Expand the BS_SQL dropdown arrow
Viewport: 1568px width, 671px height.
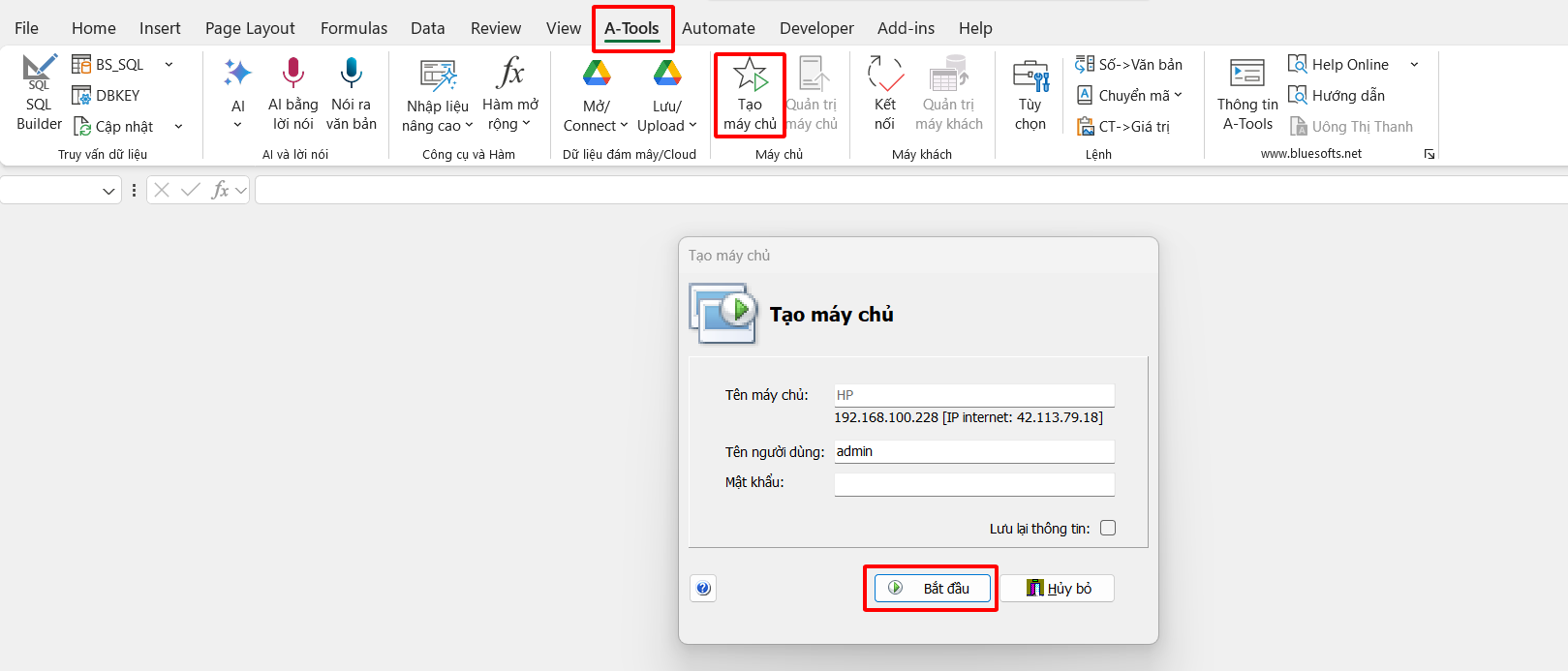(x=169, y=65)
